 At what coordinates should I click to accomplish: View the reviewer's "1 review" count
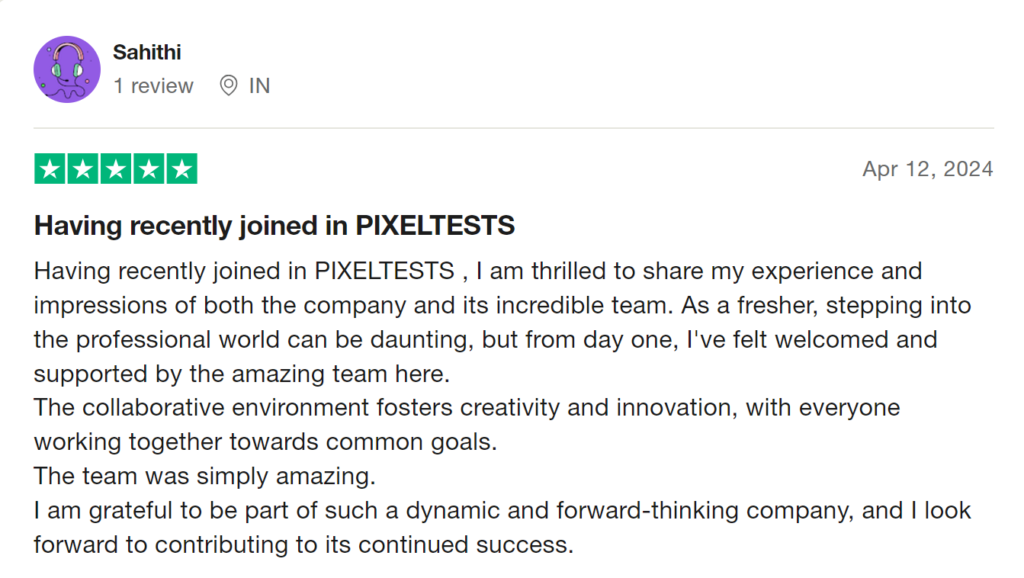tap(153, 86)
